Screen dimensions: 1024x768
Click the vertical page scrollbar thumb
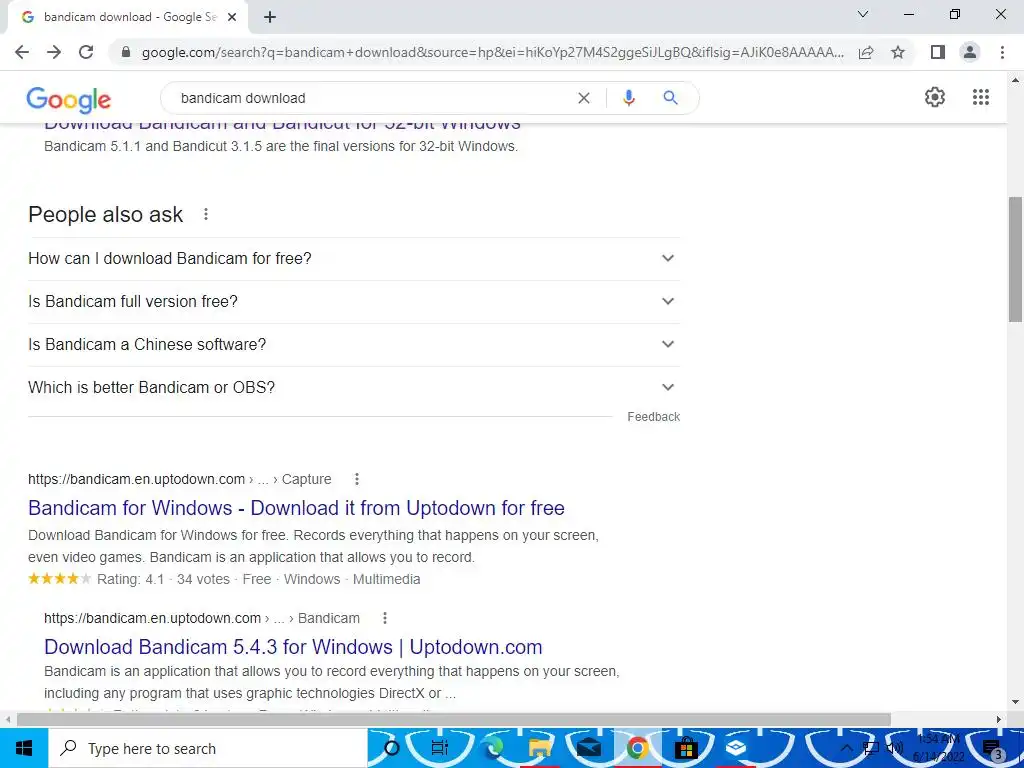(1015, 259)
